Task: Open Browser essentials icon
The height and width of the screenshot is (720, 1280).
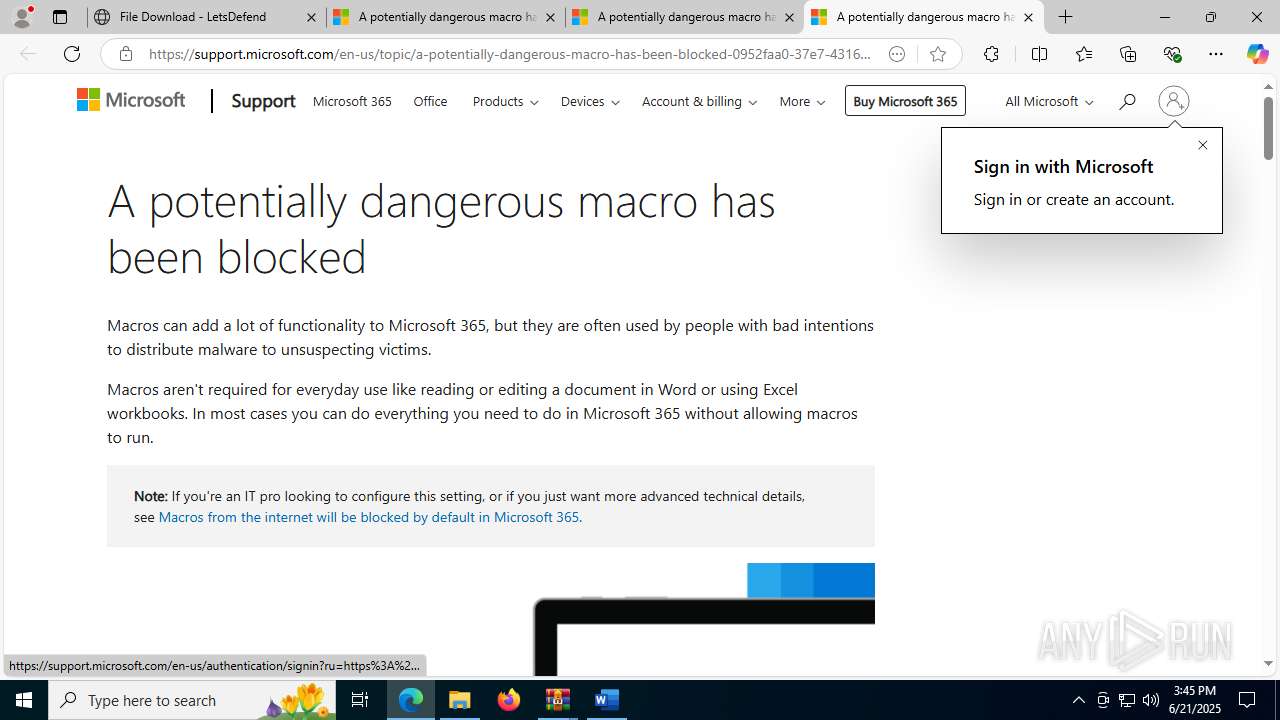Action: pos(1172,54)
